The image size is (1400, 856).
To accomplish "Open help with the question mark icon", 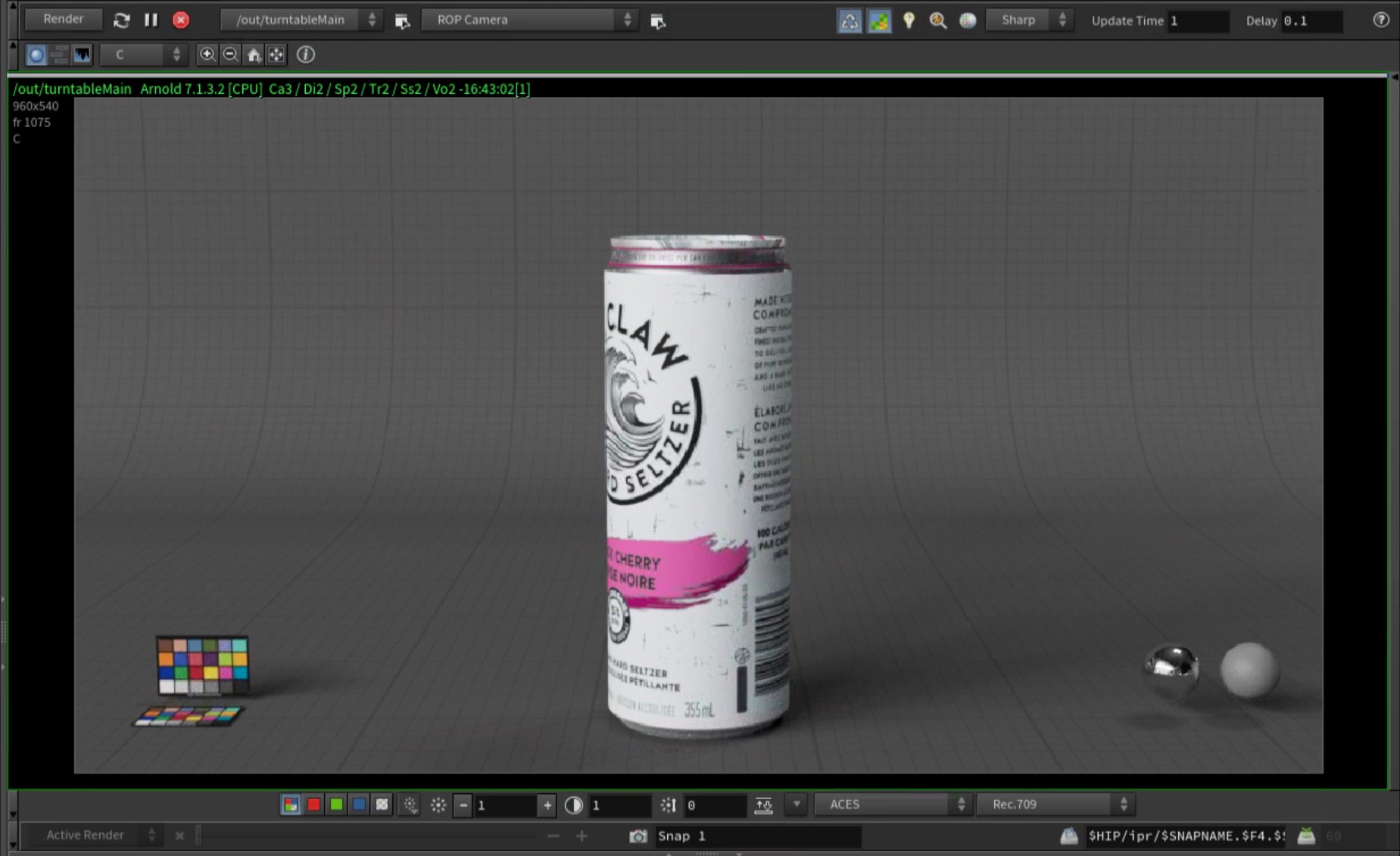I will tap(1381, 20).
